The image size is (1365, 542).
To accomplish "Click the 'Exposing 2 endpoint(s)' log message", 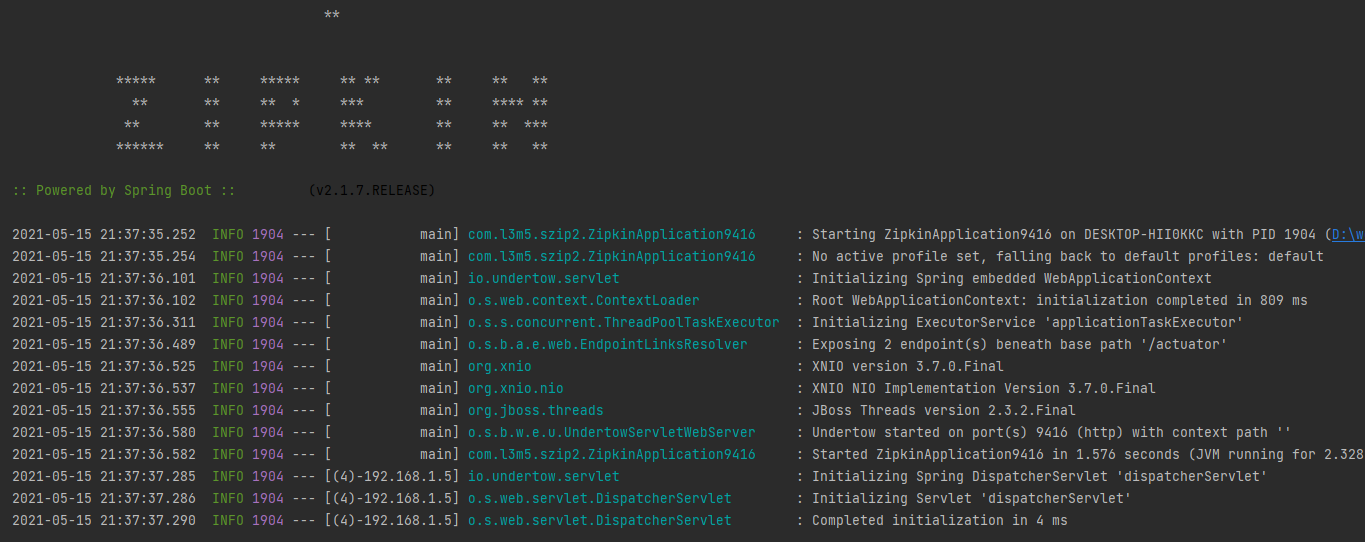I will point(1019,345).
